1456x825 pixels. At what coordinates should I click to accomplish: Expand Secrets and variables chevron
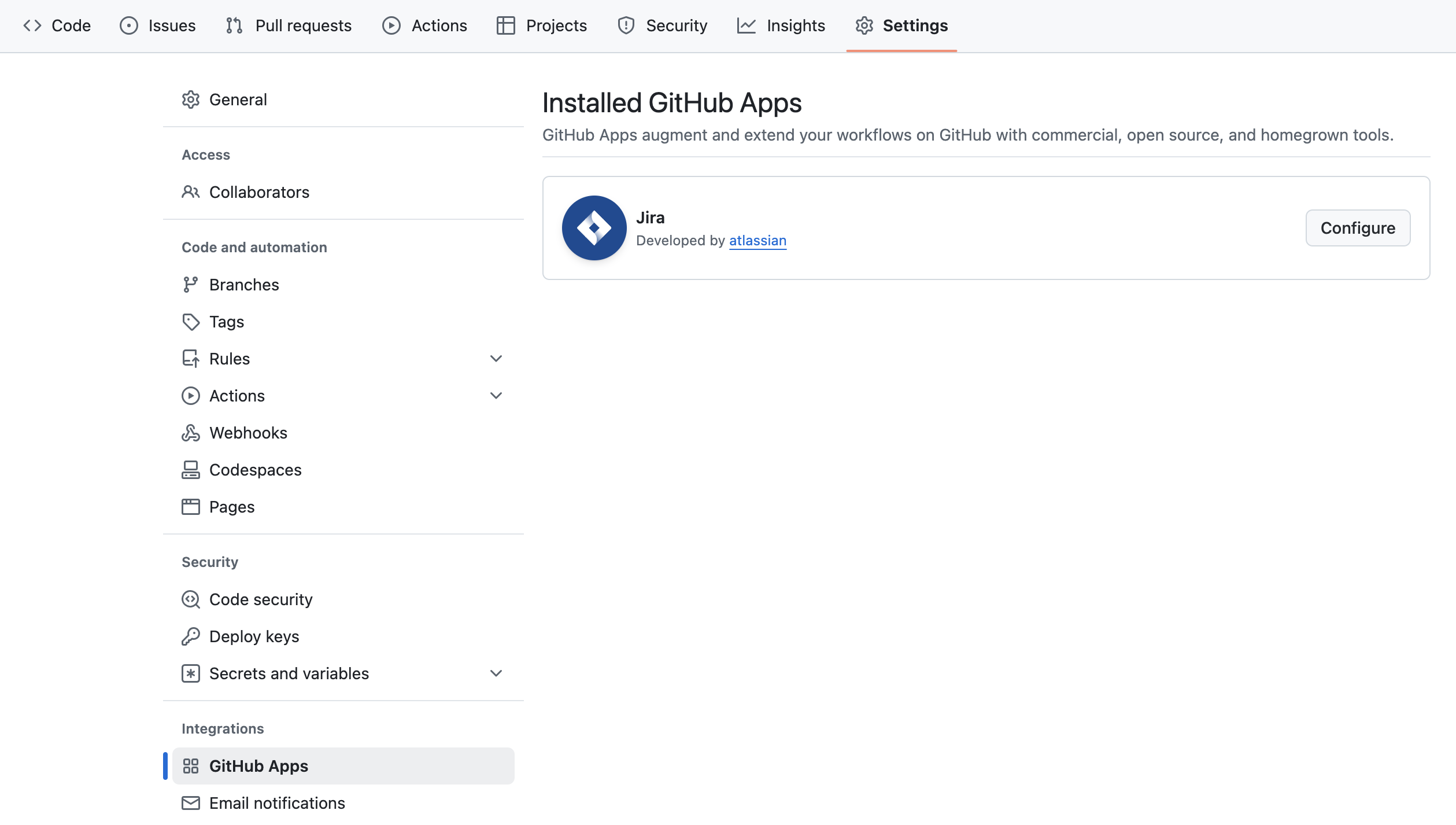tap(496, 673)
